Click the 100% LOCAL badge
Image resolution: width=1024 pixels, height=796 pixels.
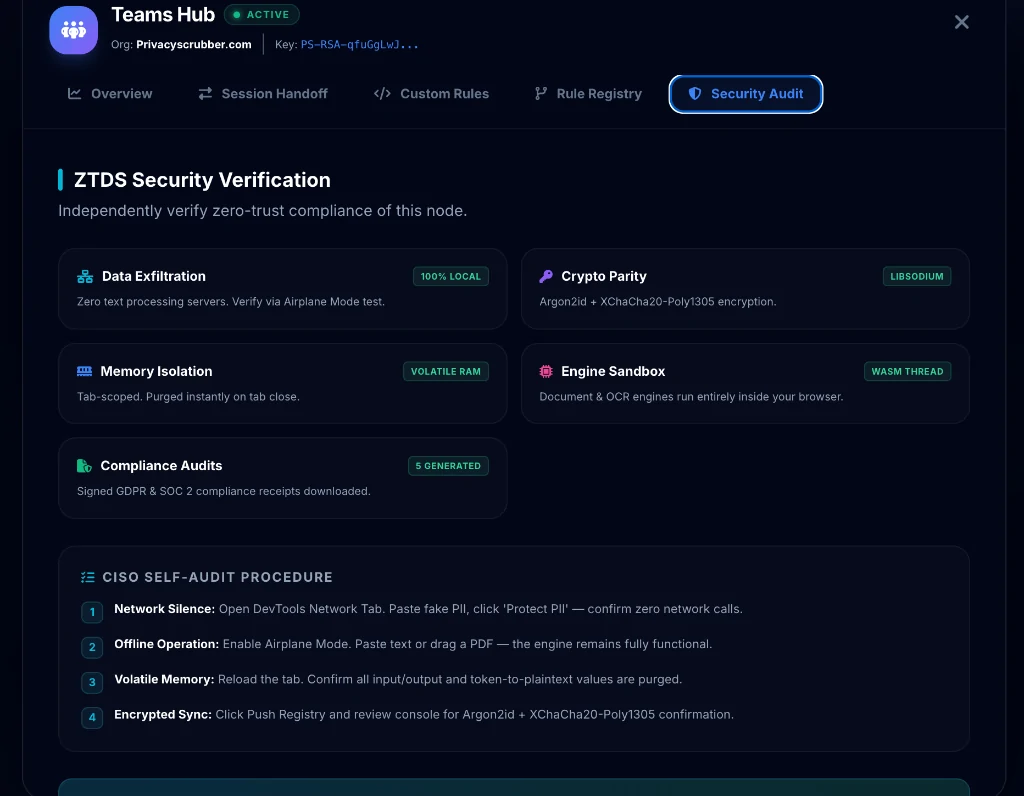(451, 276)
